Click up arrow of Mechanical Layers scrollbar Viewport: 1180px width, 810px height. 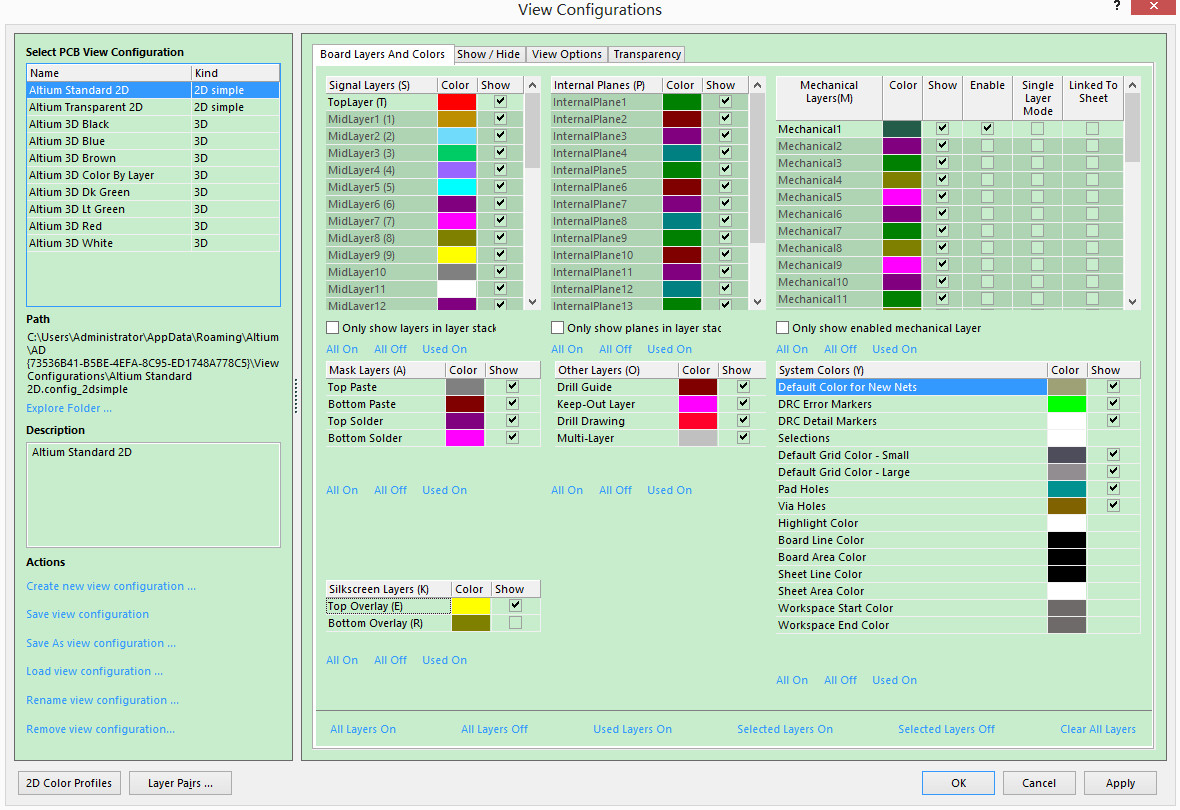click(x=1133, y=85)
